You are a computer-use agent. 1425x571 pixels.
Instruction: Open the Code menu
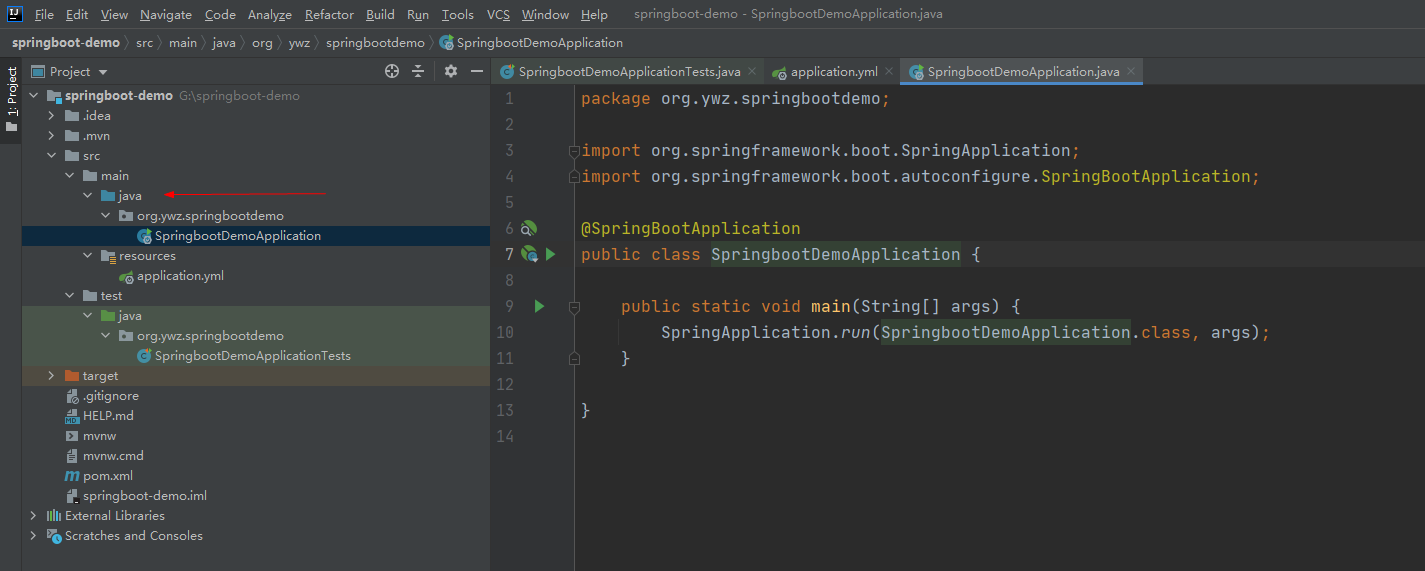(x=220, y=15)
